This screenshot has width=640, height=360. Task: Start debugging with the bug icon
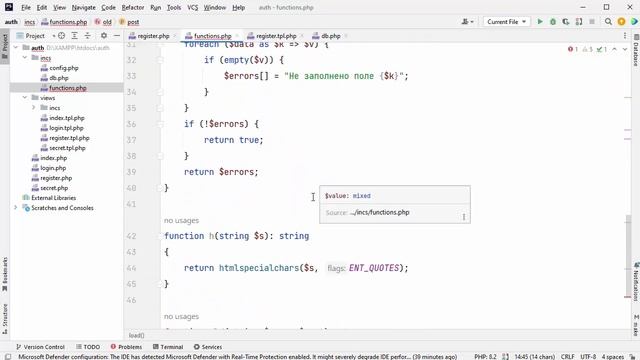click(x=553, y=22)
